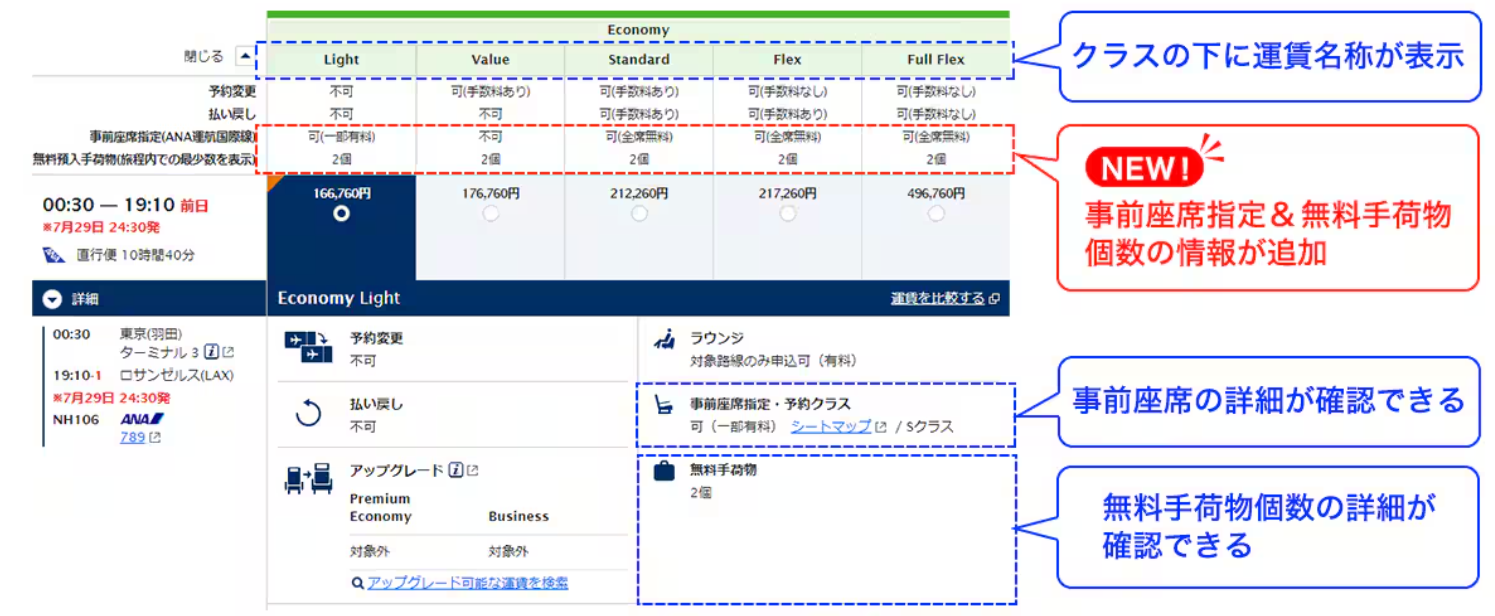Click the 事前座席指定 seat icon

tap(662, 405)
